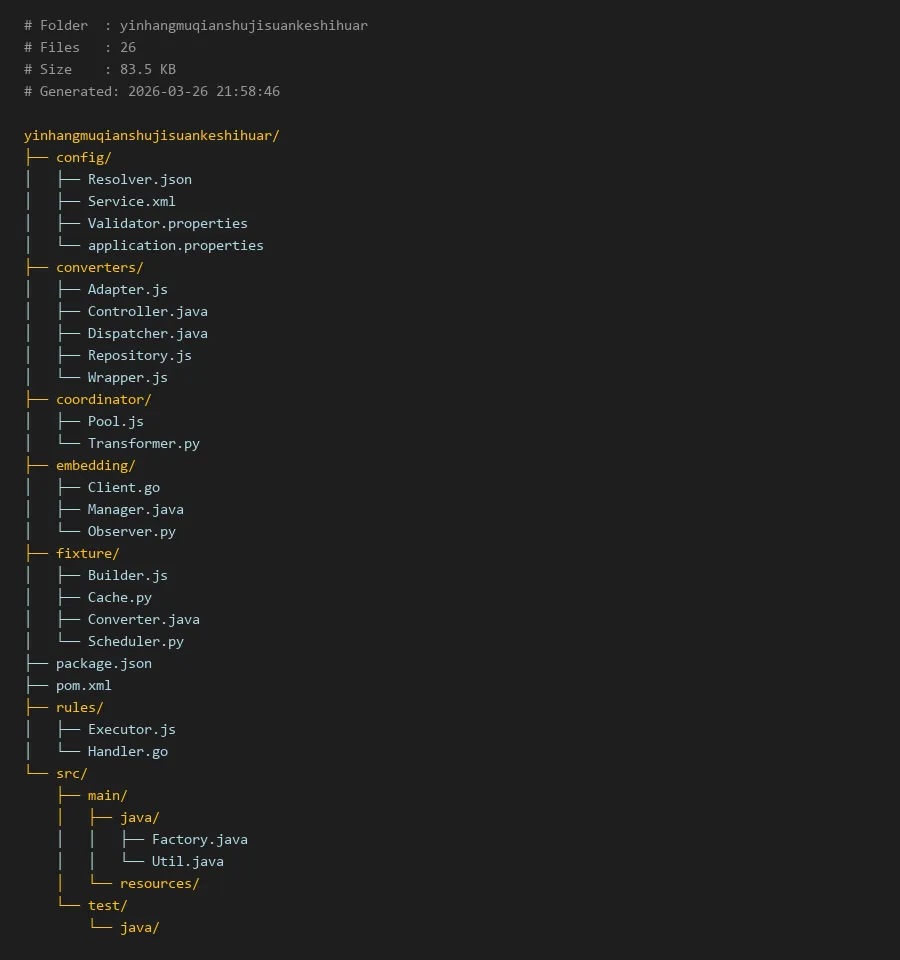This screenshot has width=900, height=960.
Task: Select Controller.java under converters
Action: click(147, 311)
